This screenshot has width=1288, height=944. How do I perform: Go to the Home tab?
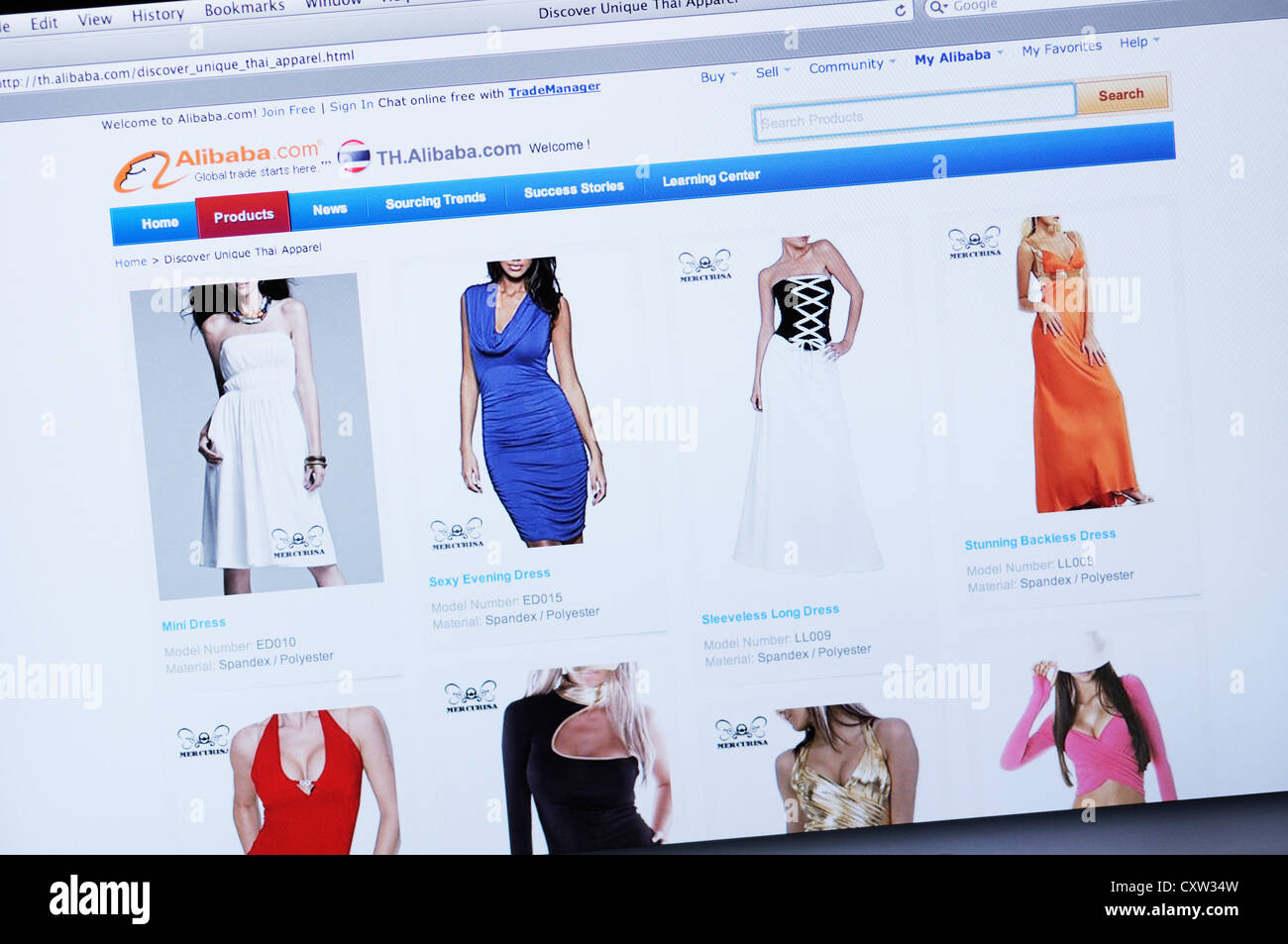pos(160,224)
